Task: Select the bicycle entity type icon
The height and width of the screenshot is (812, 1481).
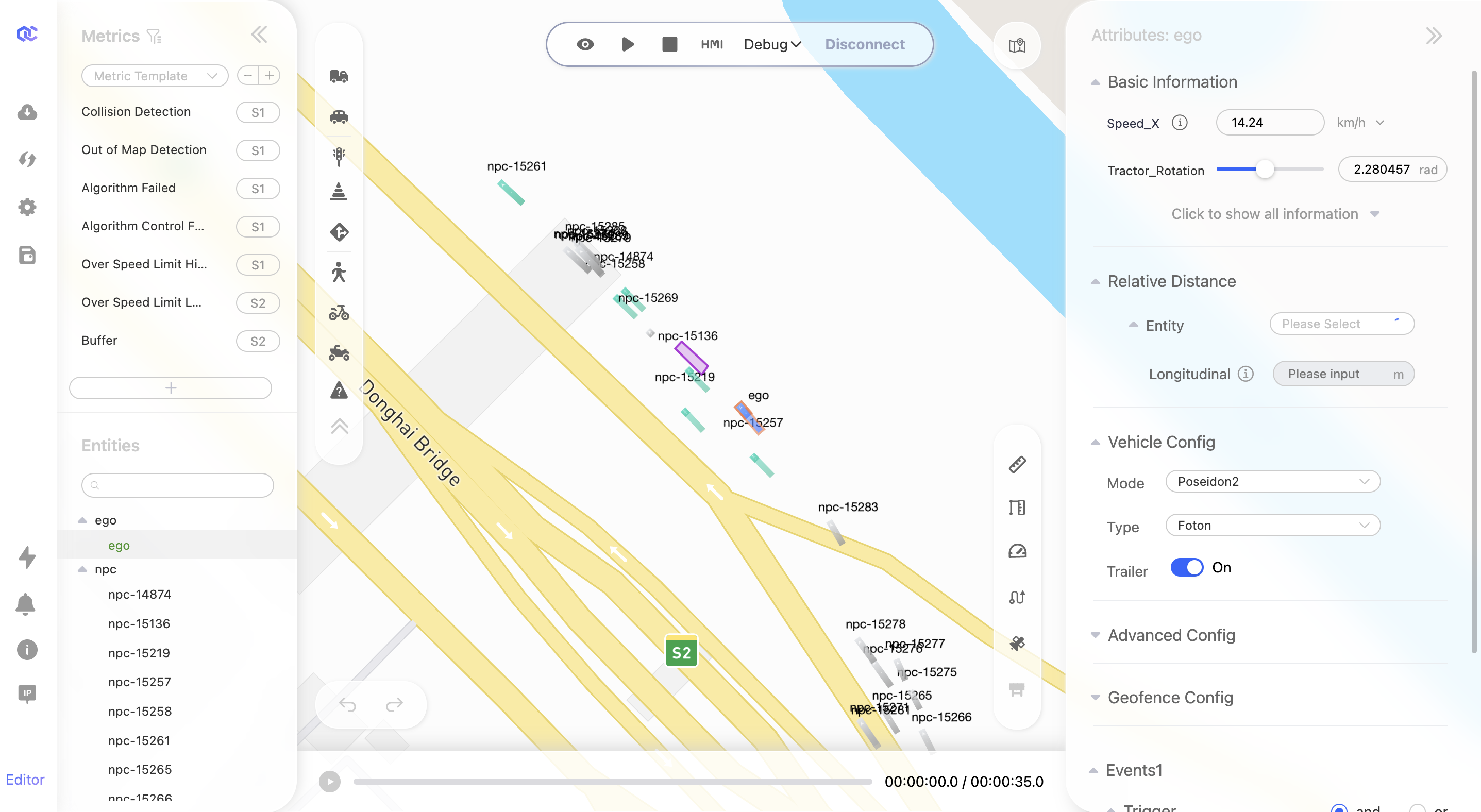Action: click(x=339, y=312)
